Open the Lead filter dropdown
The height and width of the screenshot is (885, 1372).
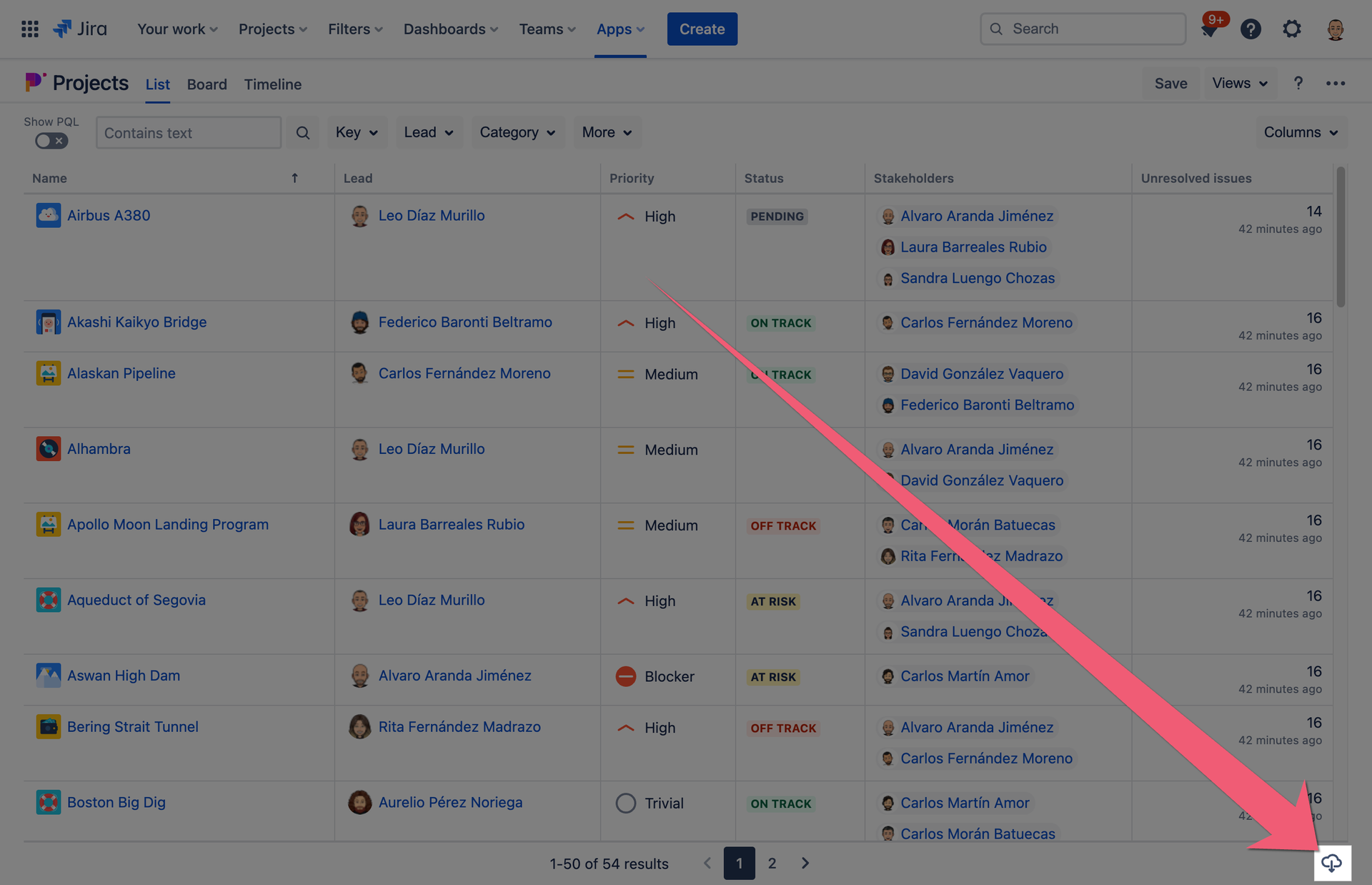pos(429,132)
